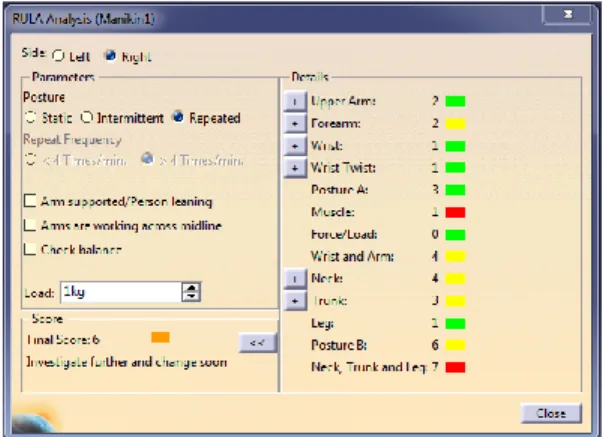The height and width of the screenshot is (437, 603).
Task: Click the Muscle label
Action: [333, 212]
